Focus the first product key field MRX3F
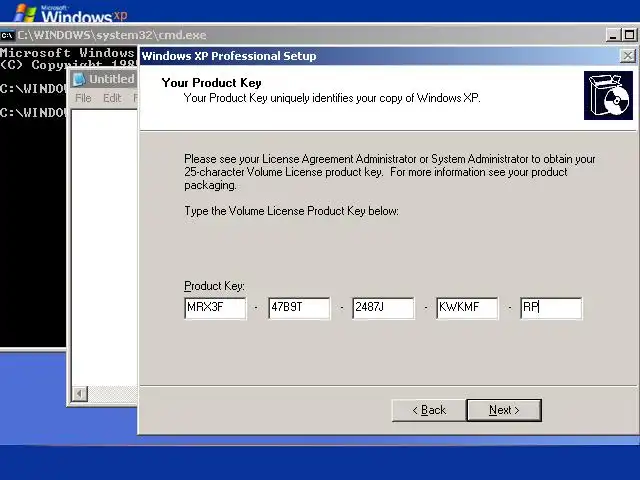This screenshot has height=480, width=640. [215, 308]
